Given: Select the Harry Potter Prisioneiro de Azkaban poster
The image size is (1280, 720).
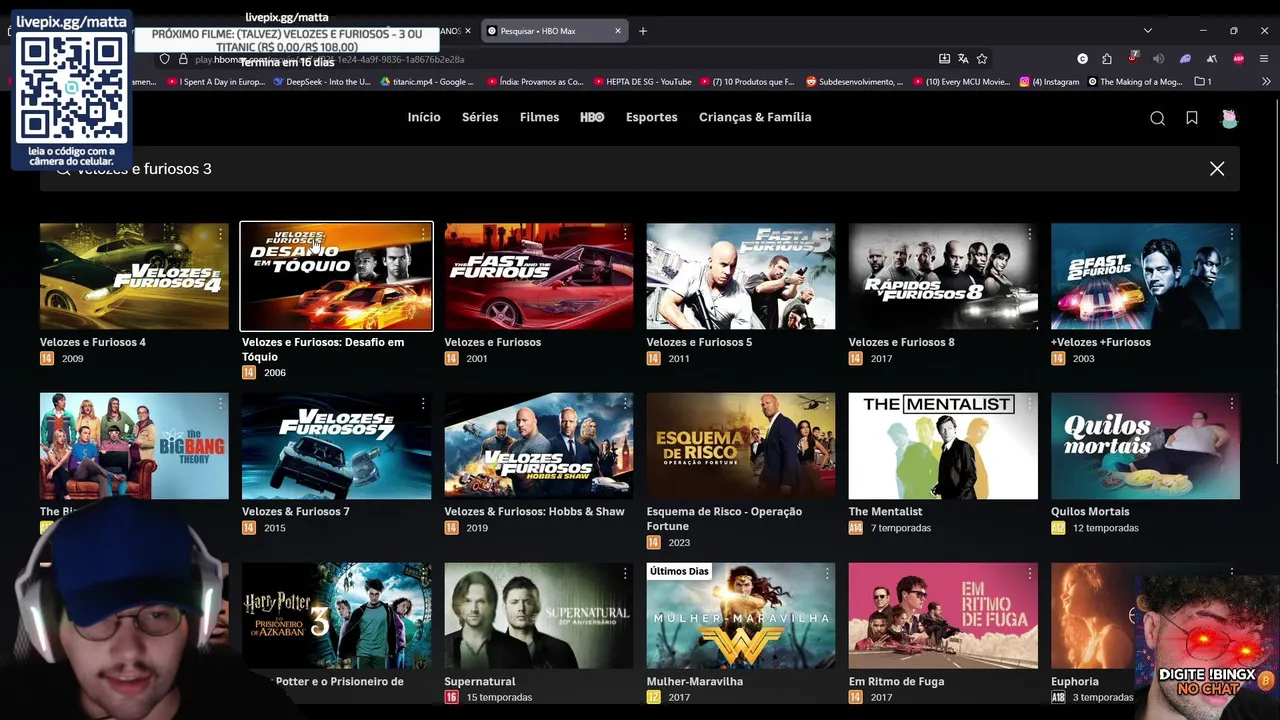Looking at the screenshot, I should (337, 616).
